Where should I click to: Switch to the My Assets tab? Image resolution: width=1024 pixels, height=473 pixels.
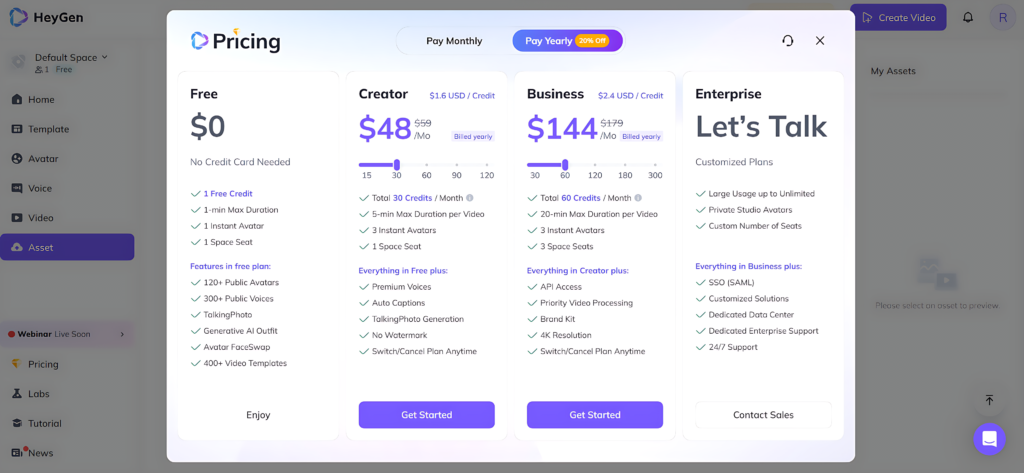pyautogui.click(x=893, y=71)
